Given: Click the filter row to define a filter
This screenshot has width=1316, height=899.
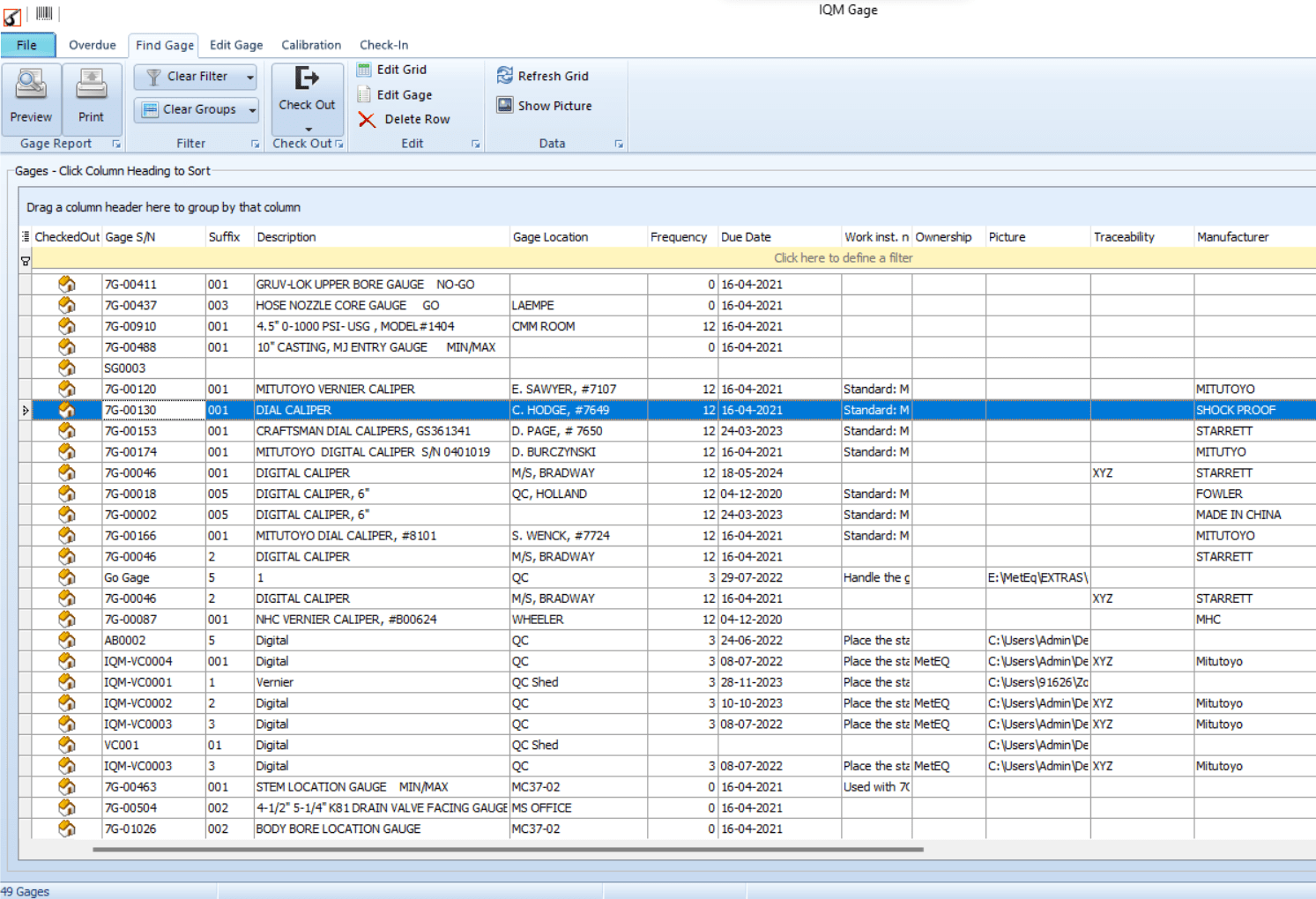Looking at the screenshot, I should tap(843, 258).
